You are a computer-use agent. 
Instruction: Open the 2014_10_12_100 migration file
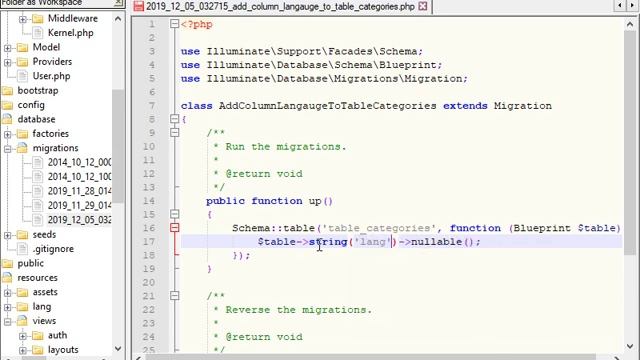coord(80,176)
